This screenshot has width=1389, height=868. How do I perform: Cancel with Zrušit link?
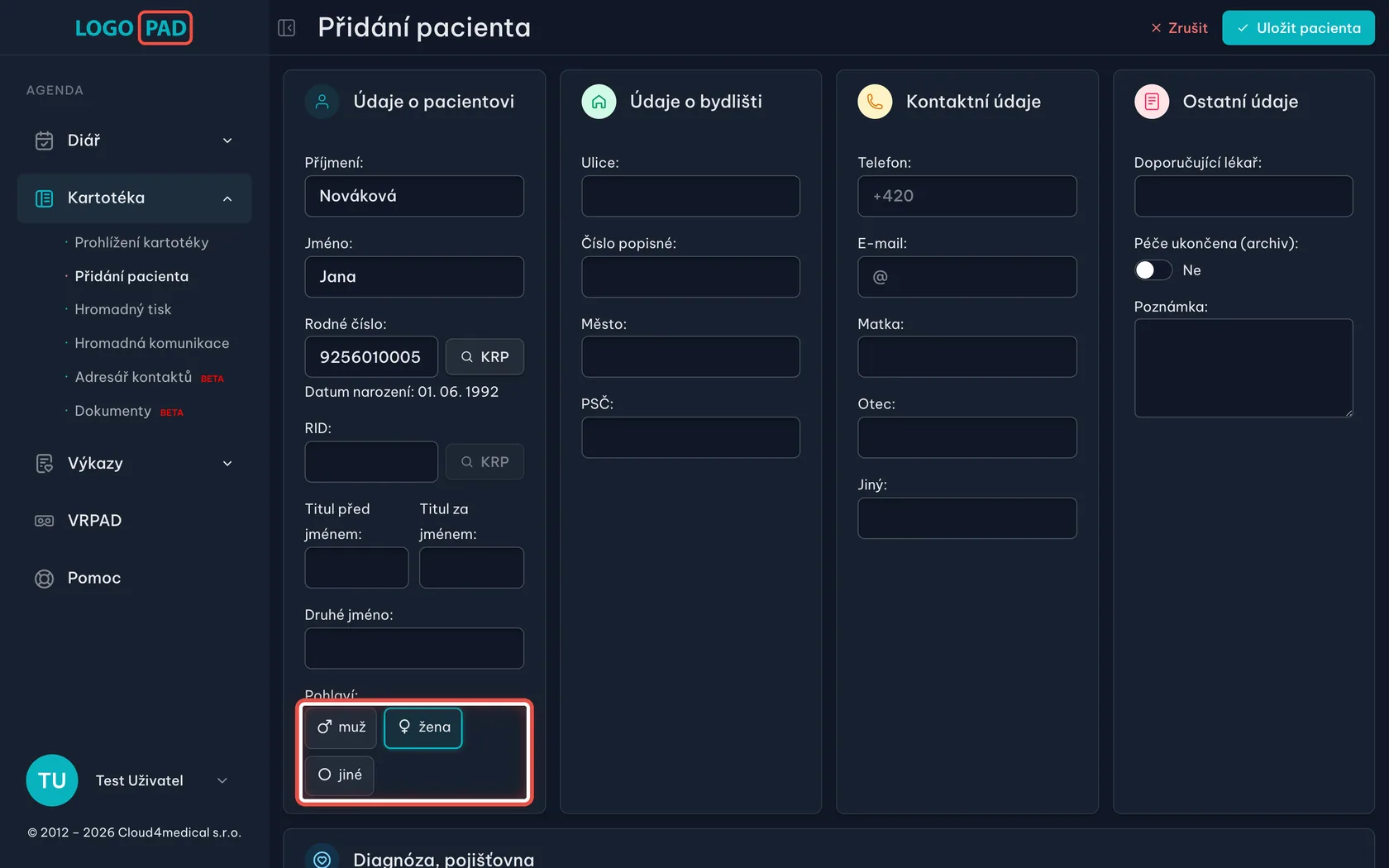pos(1179,28)
